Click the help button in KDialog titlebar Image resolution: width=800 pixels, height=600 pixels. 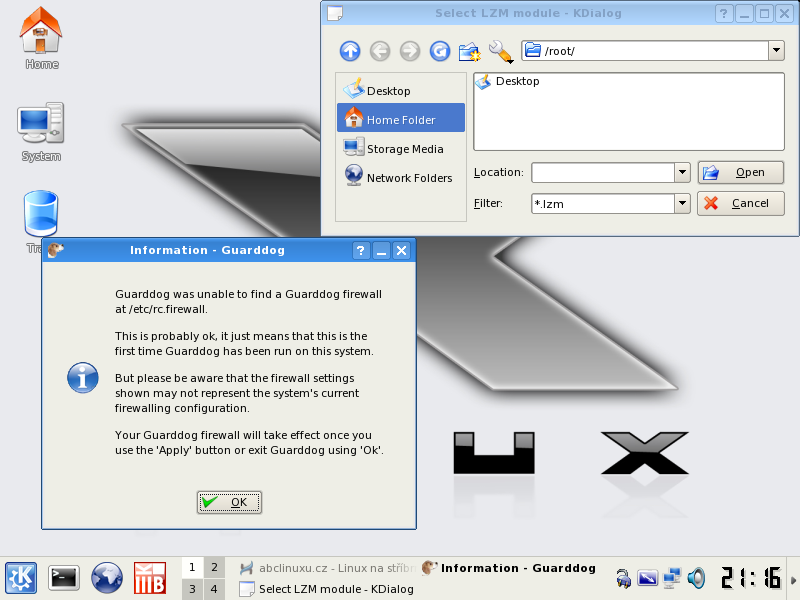tap(724, 14)
